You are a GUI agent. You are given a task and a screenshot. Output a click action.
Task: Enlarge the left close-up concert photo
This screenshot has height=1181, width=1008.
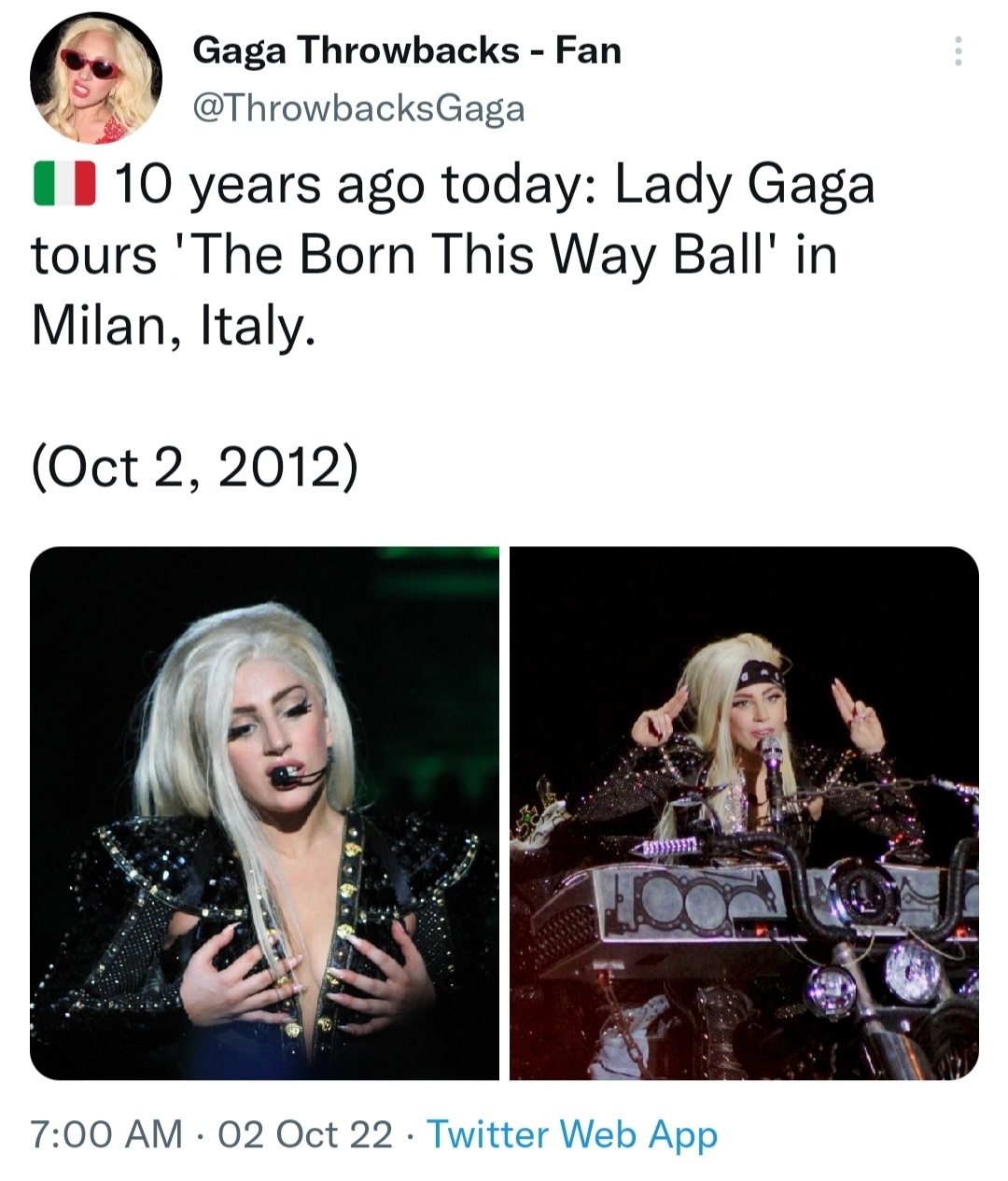[264, 813]
